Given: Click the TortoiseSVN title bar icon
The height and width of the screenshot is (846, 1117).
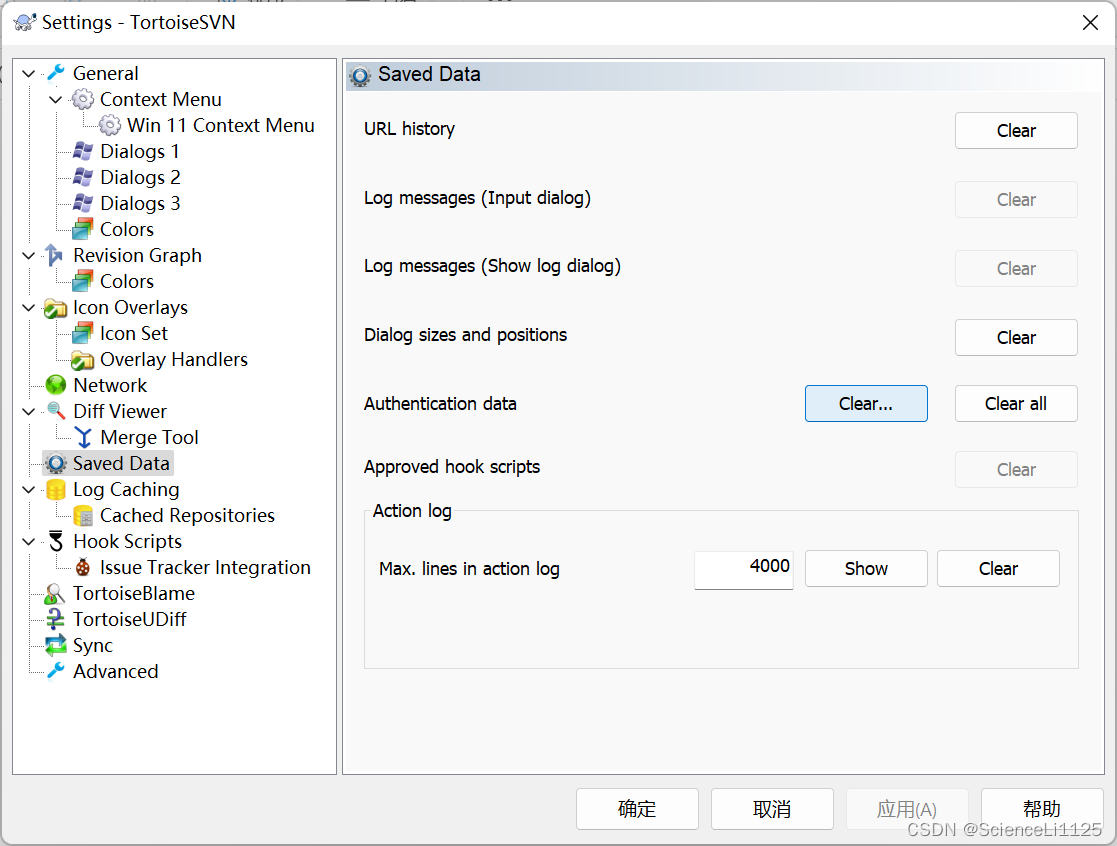Looking at the screenshot, I should click(x=24, y=22).
